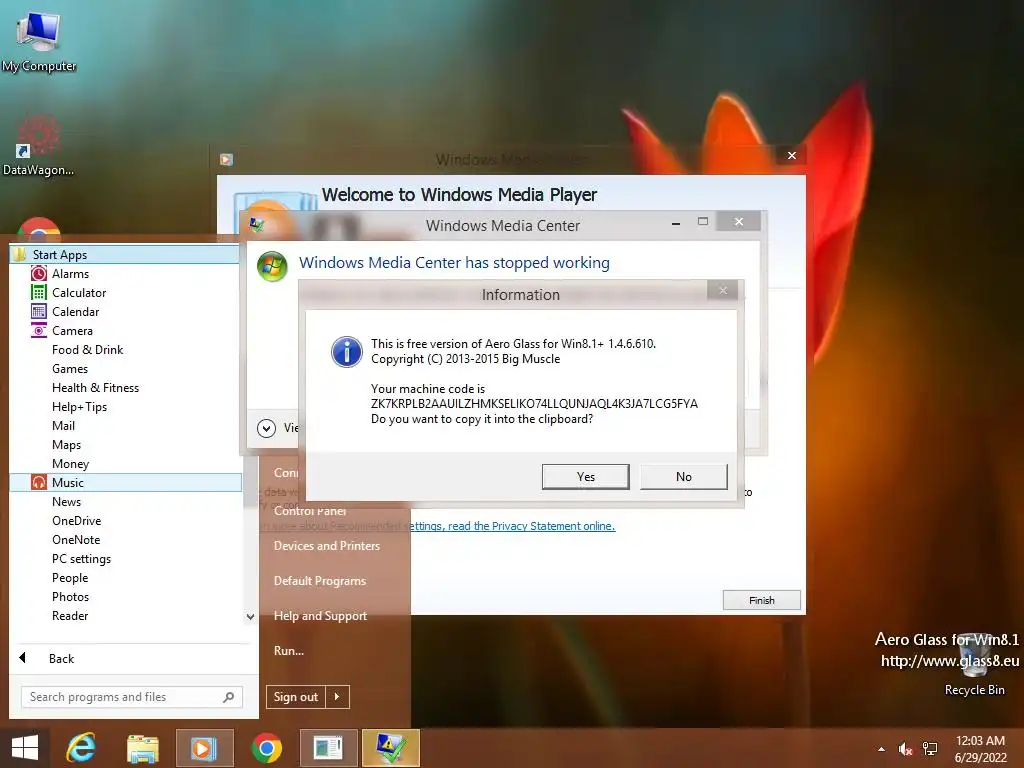Click Yes to copy machine code

pos(586,477)
